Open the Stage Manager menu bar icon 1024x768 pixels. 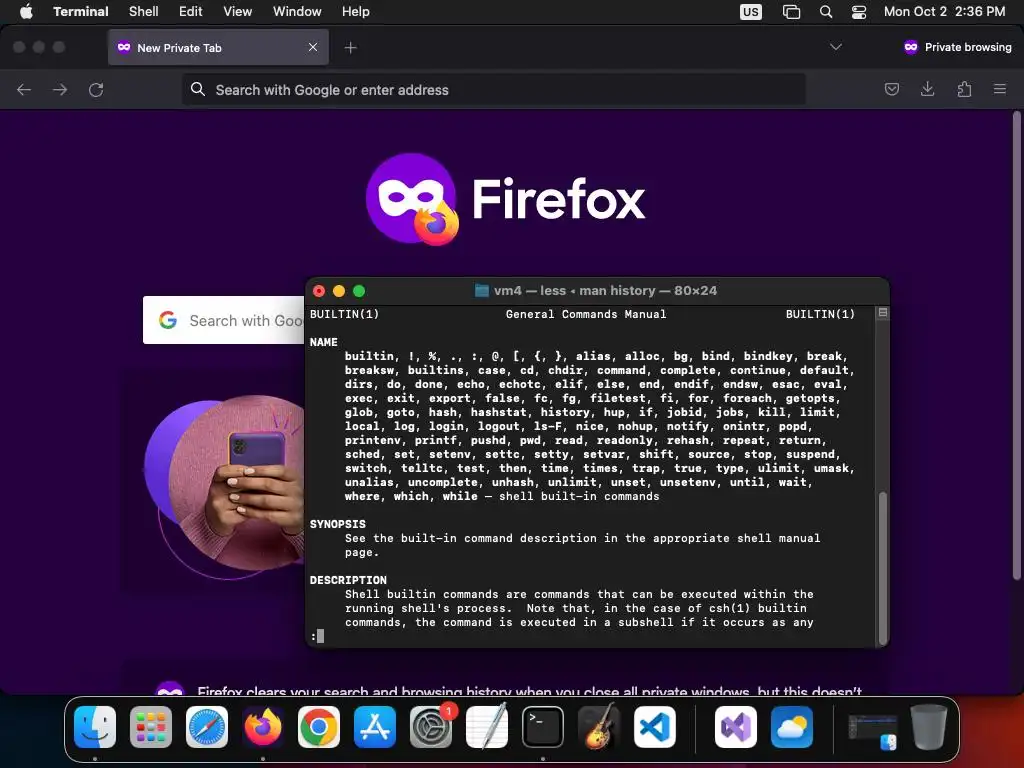pos(791,12)
